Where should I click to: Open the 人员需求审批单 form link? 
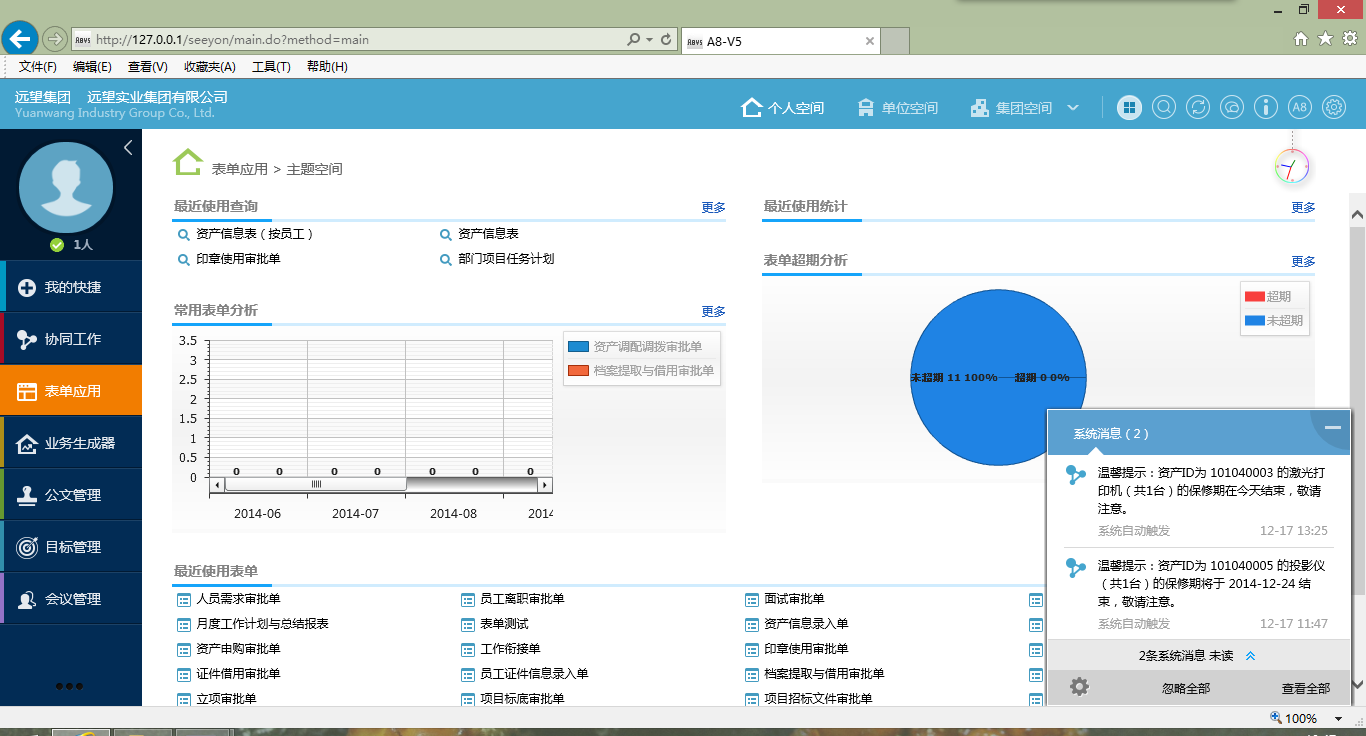click(x=238, y=599)
